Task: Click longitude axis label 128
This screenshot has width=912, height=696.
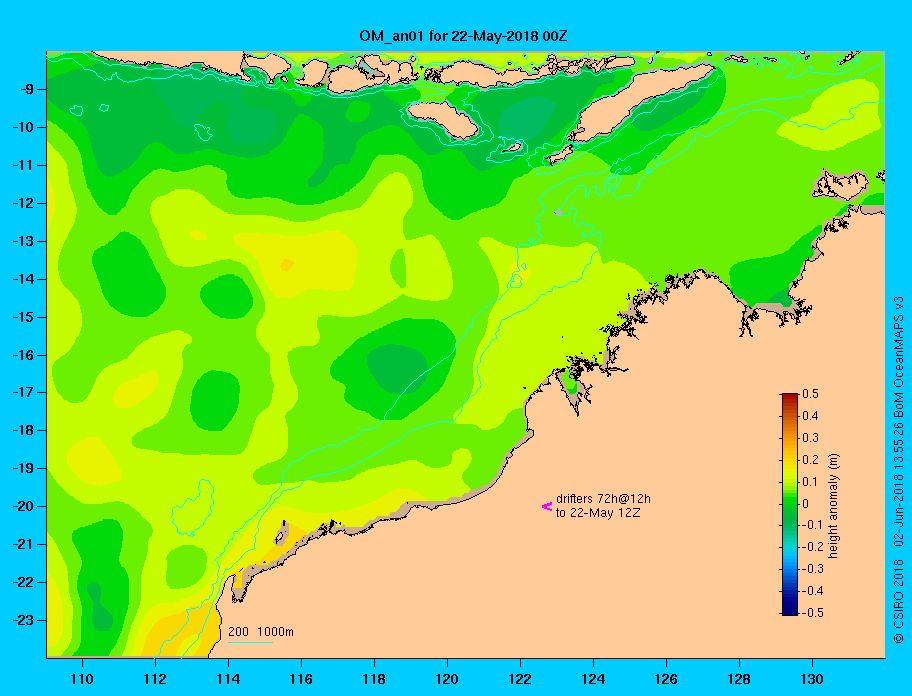Action: click(739, 679)
